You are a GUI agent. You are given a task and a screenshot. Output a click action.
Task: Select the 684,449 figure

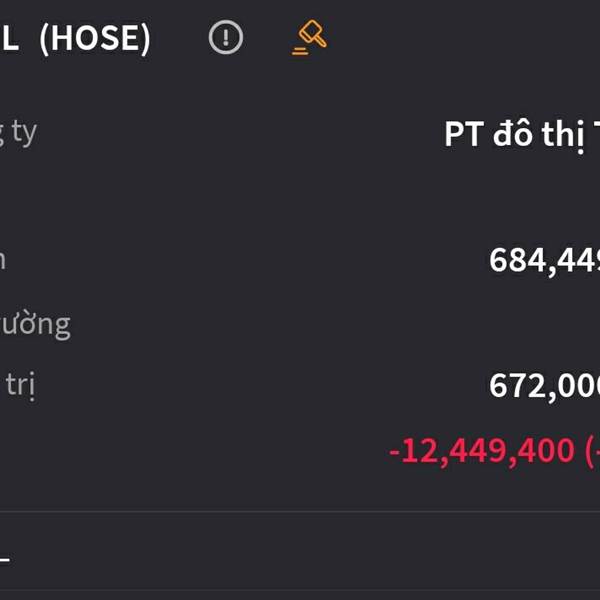[x=544, y=260]
